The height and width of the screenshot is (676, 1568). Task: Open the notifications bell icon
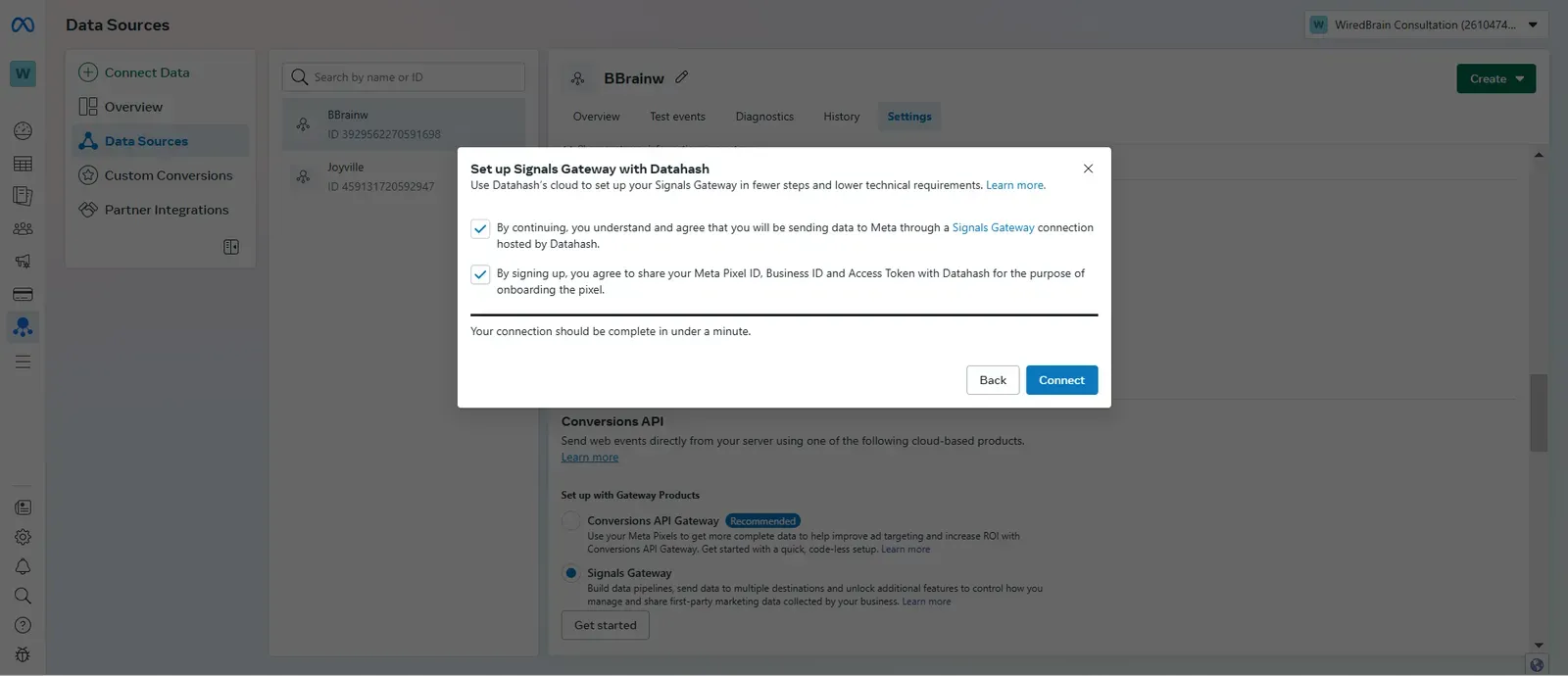pos(23,566)
